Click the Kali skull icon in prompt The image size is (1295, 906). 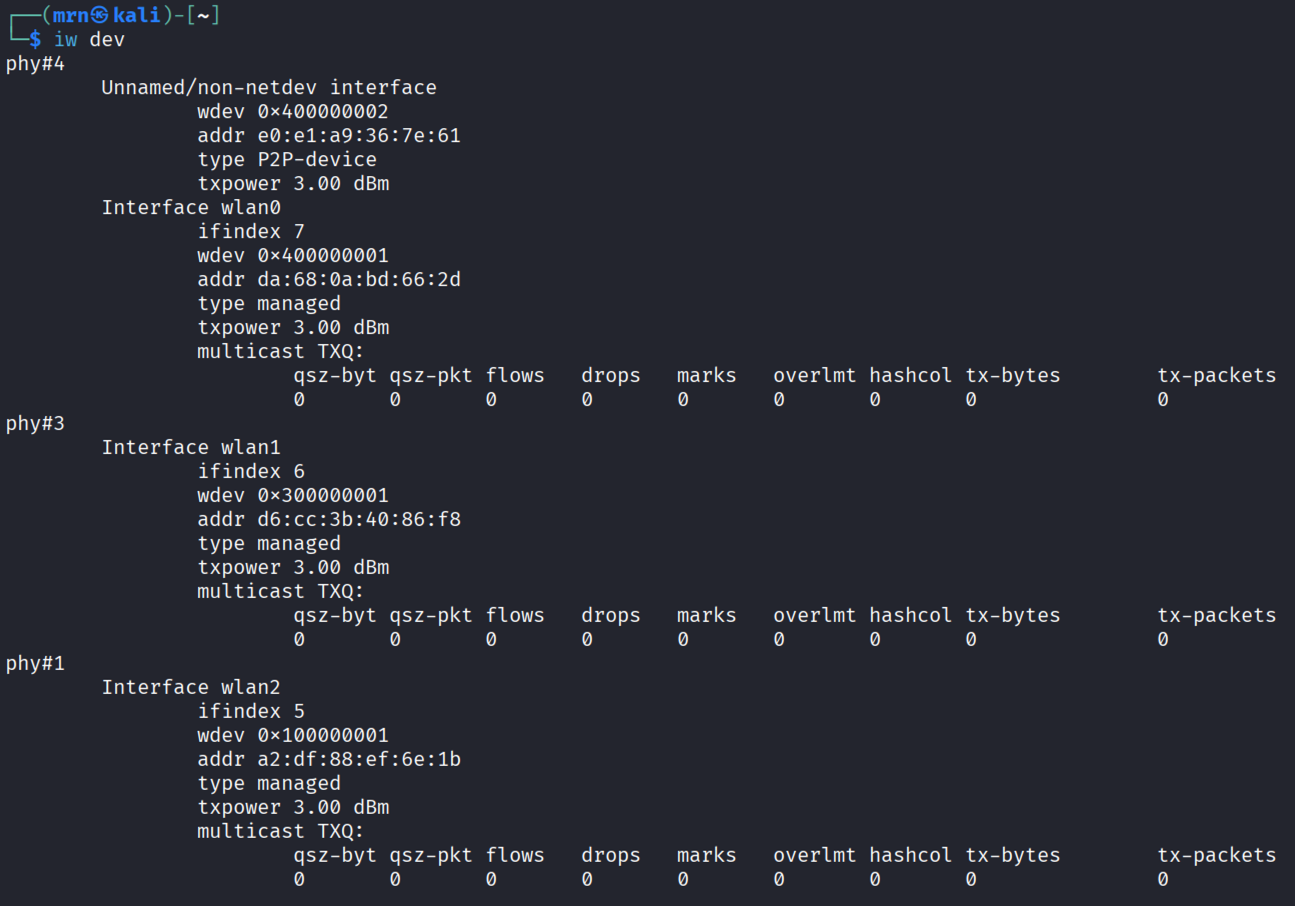coord(99,15)
